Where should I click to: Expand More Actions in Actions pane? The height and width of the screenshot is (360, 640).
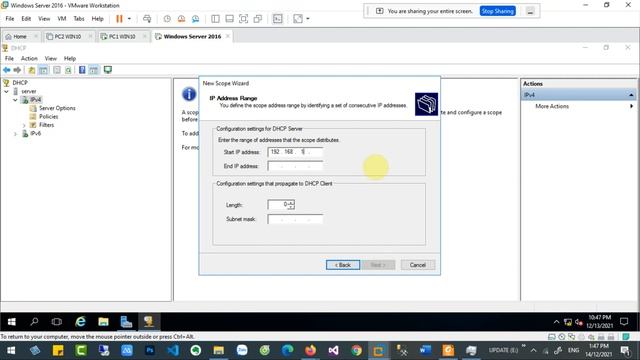[552, 106]
